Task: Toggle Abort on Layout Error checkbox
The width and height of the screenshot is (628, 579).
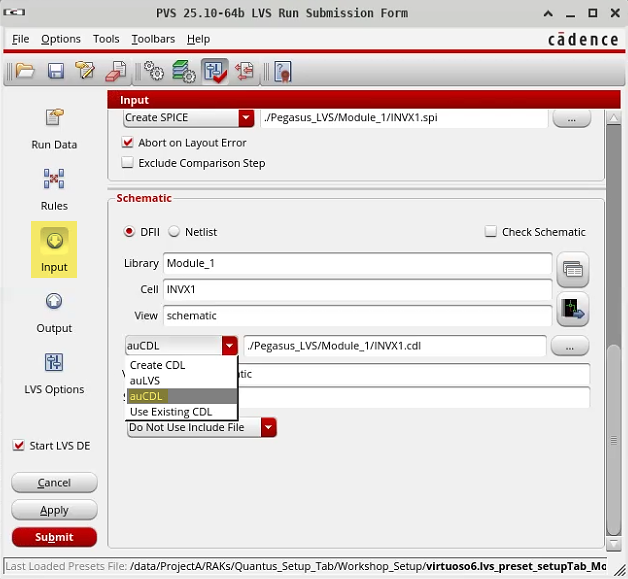Action: [x=127, y=142]
